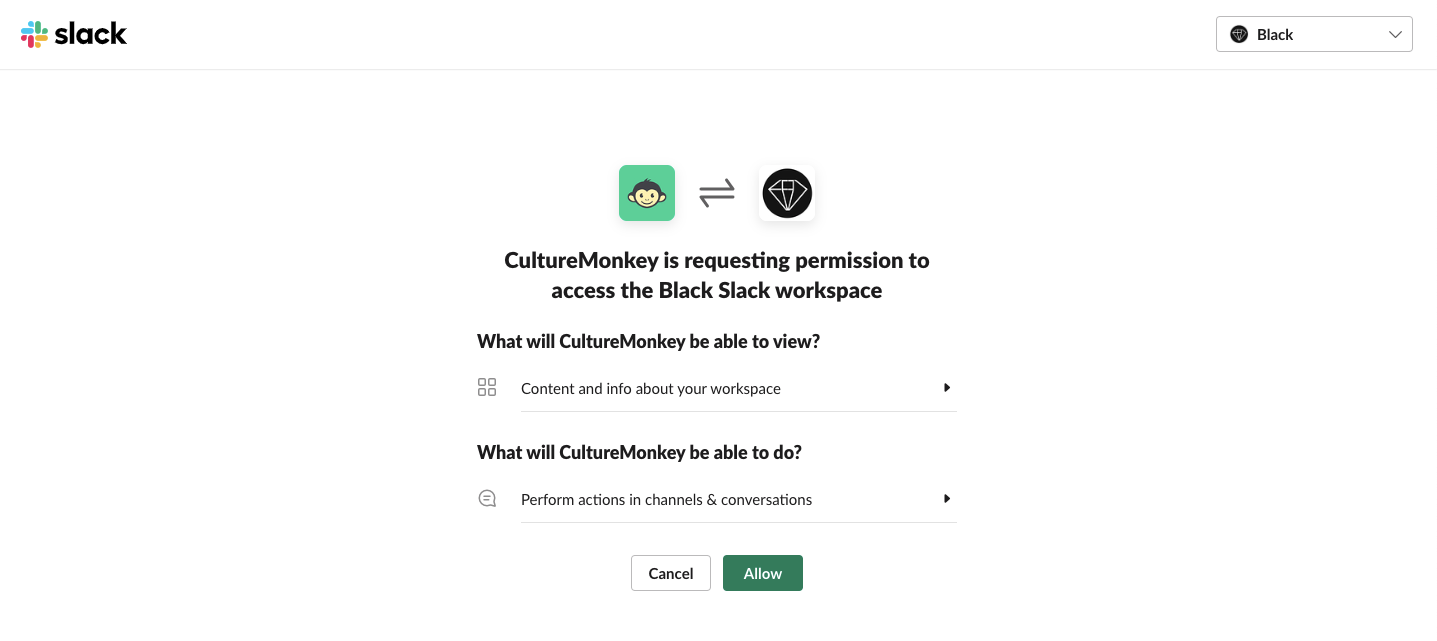
Task: Click the triangle arrow next to perform actions
Action: (947, 499)
